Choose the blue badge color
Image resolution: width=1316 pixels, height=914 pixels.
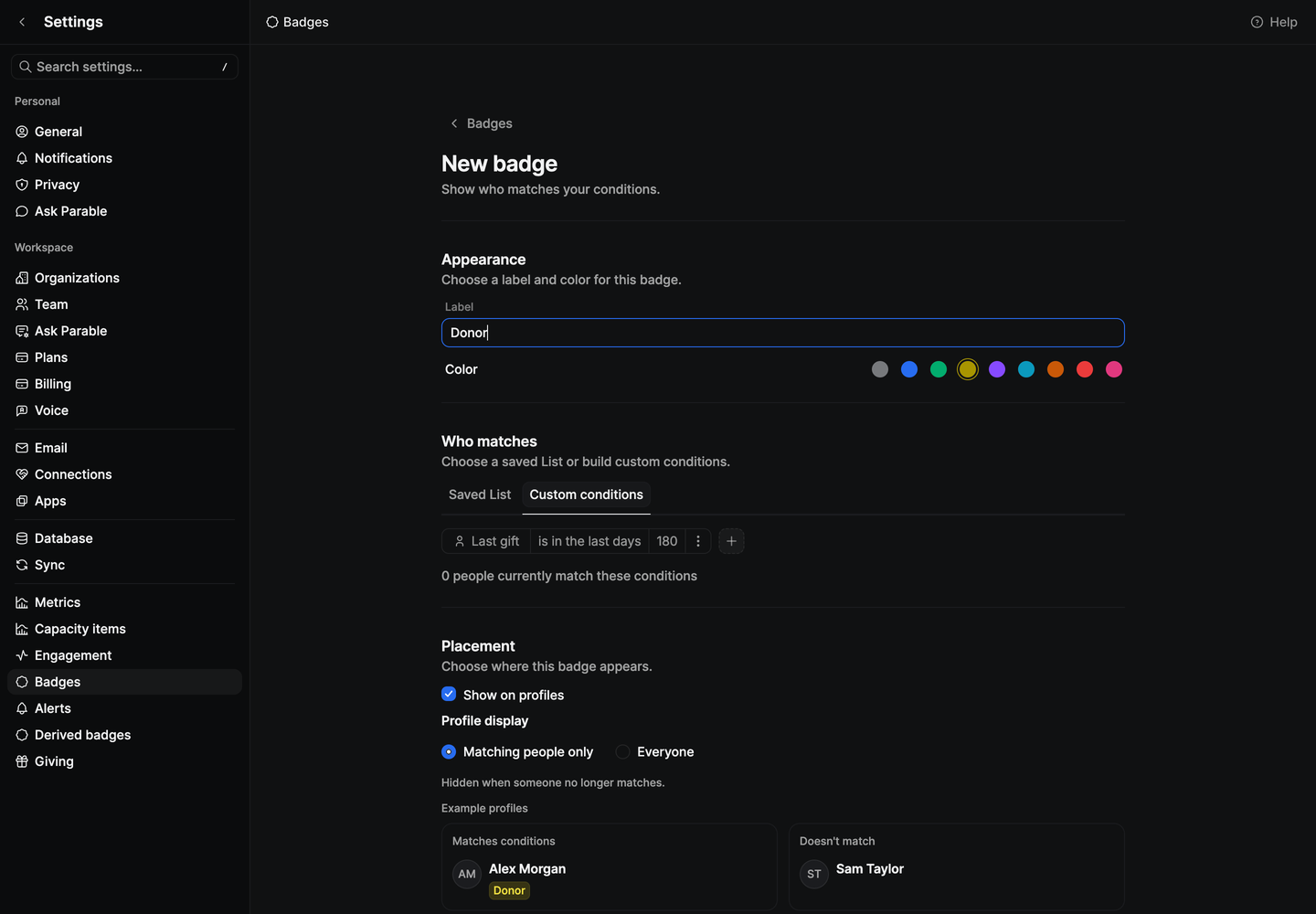pos(909,369)
